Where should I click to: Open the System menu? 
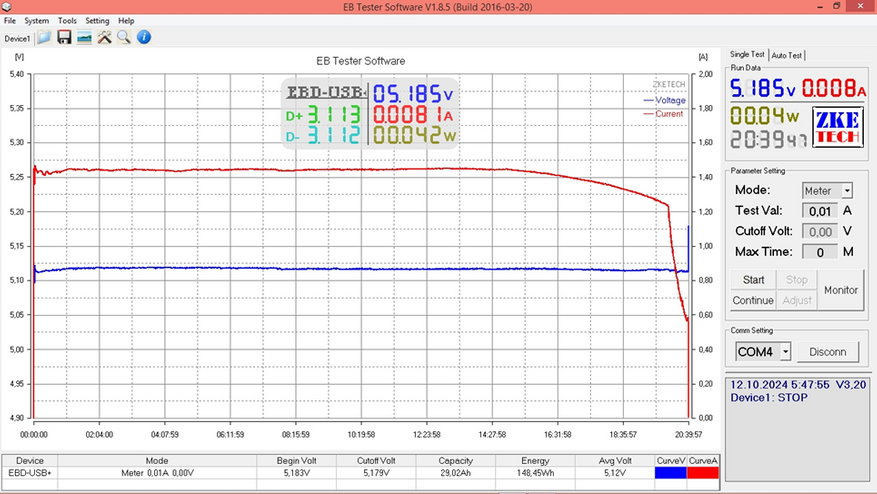pos(36,21)
